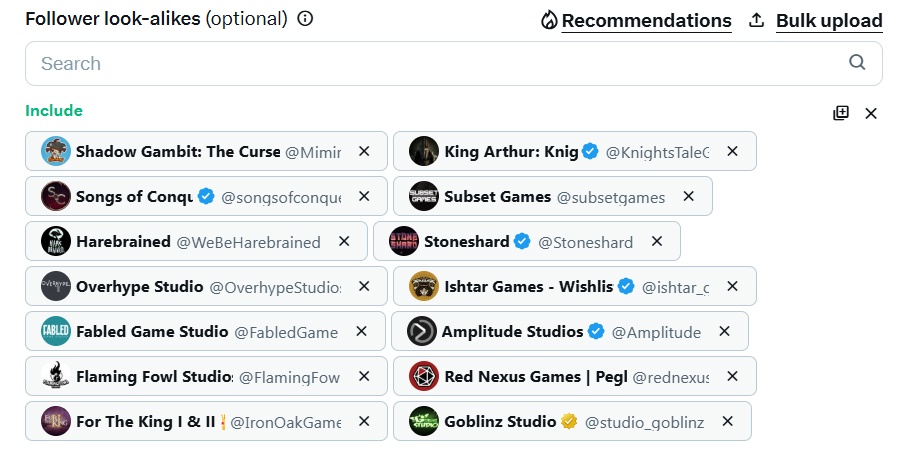
Task: Click the Overhype Studio avatar icon
Action: 56,286
